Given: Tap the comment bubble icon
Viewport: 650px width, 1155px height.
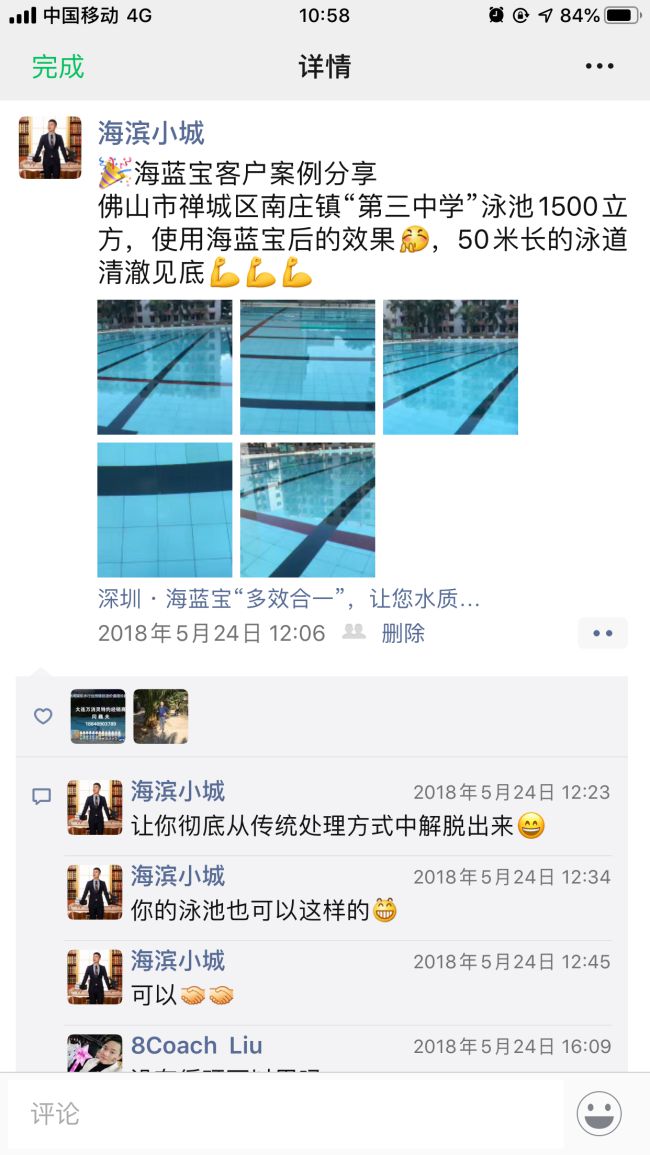Looking at the screenshot, I should tap(42, 796).
